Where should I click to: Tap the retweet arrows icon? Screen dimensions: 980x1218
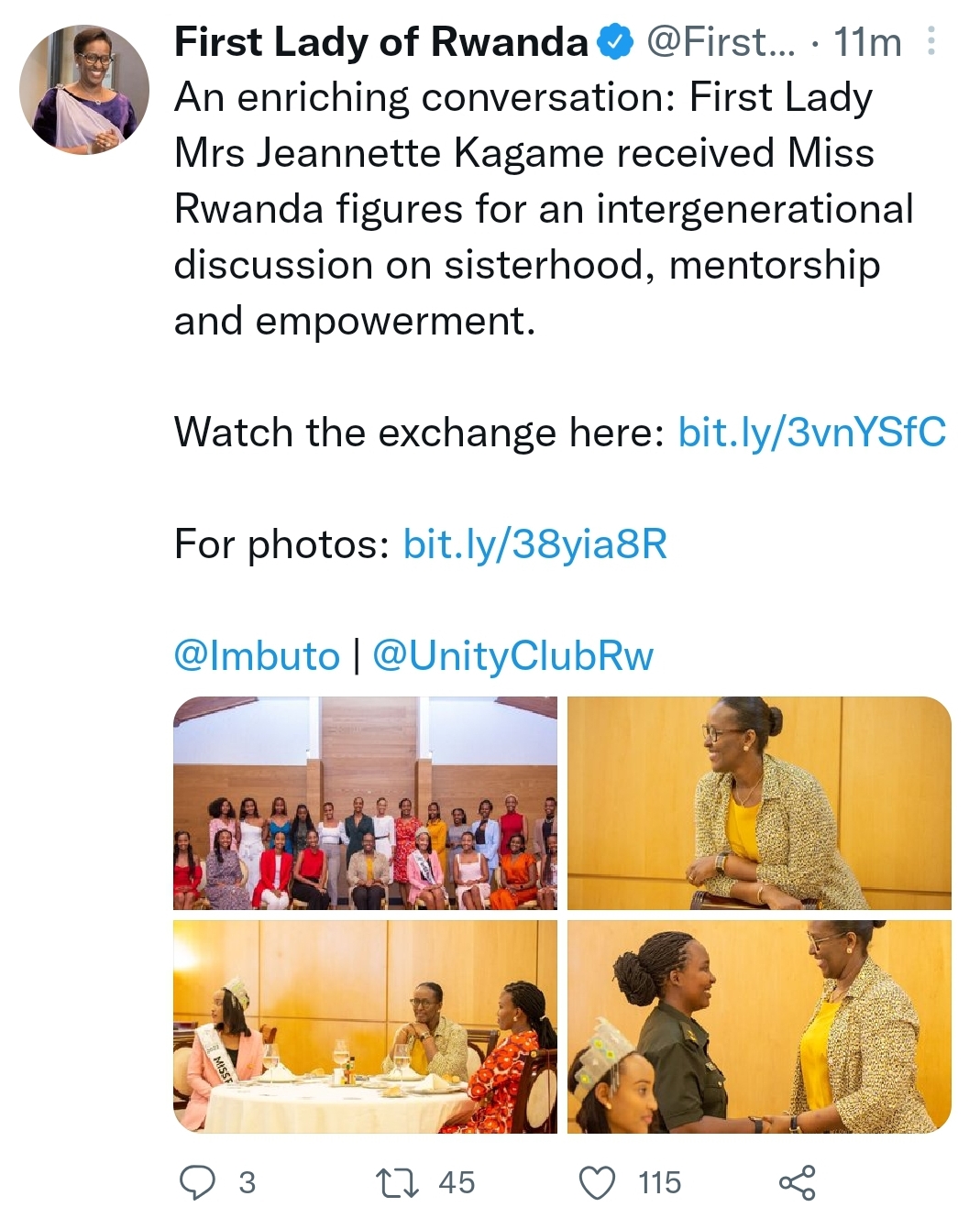pyautogui.click(x=399, y=1182)
